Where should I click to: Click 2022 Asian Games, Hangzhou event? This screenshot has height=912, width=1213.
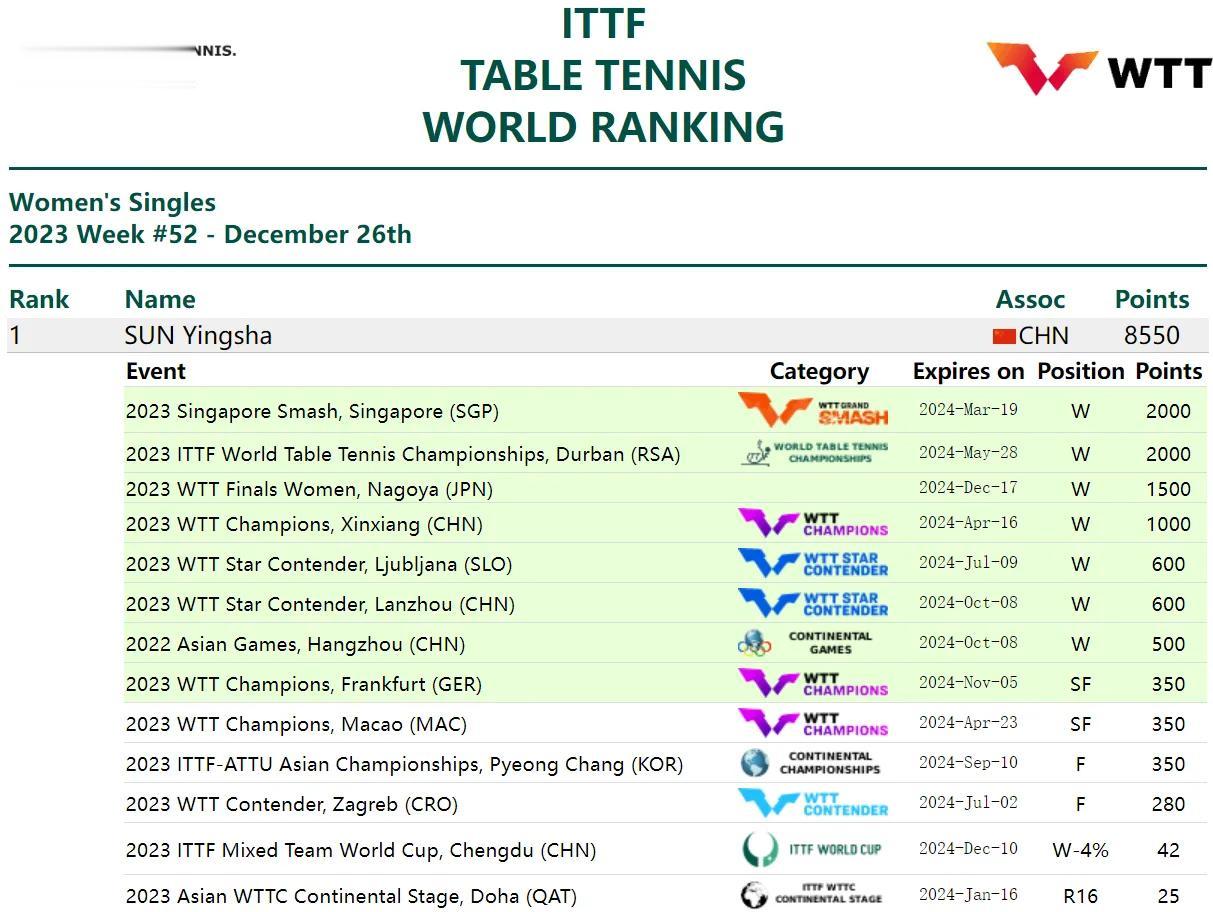[295, 644]
